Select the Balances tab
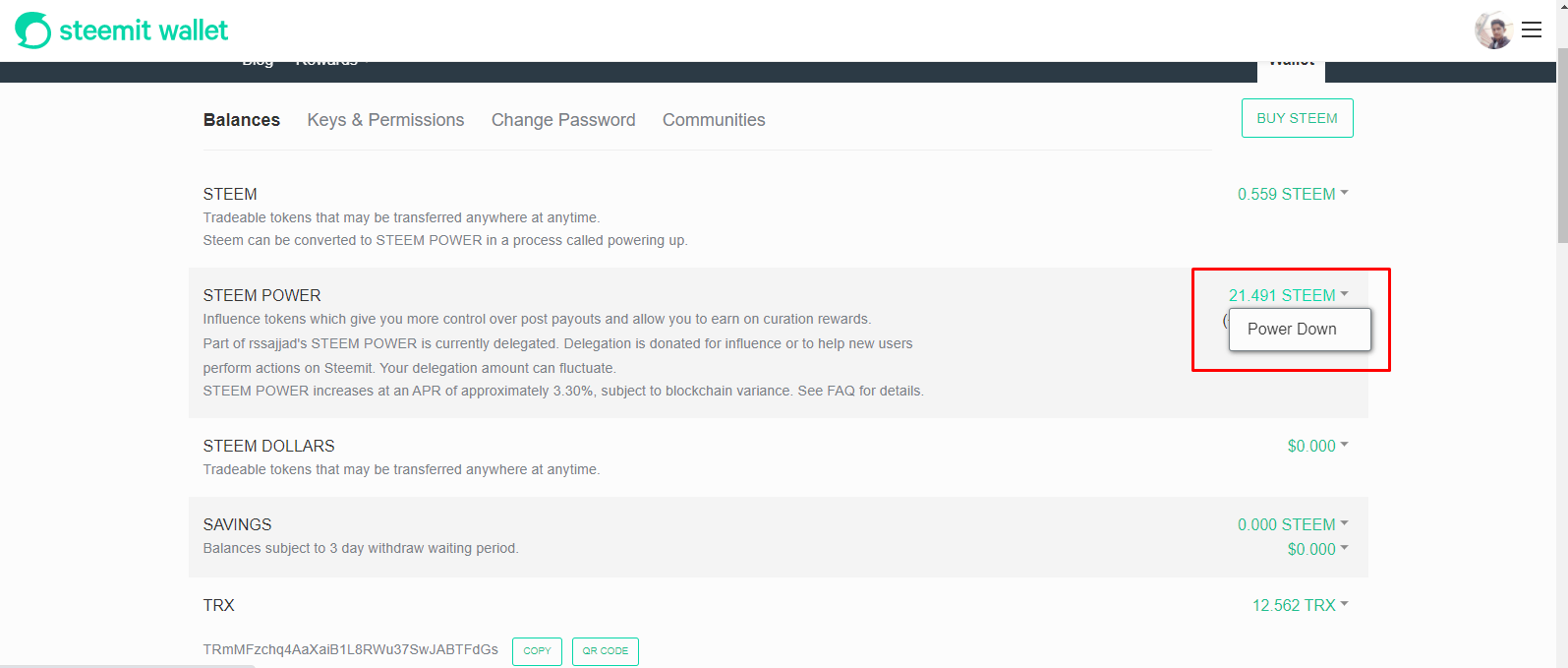Image resolution: width=1568 pixels, height=668 pixels. [x=242, y=120]
